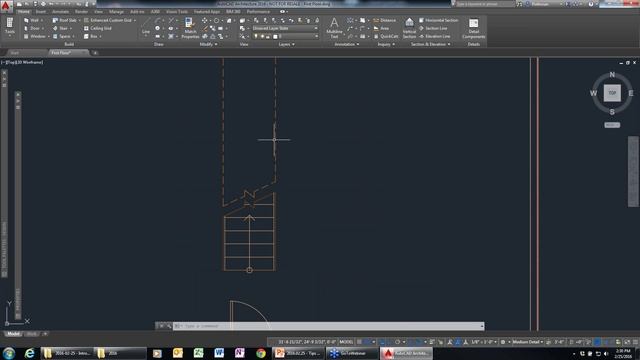Click the new drawing tab plus button
Screen dimensions: 640x360
tap(95, 53)
